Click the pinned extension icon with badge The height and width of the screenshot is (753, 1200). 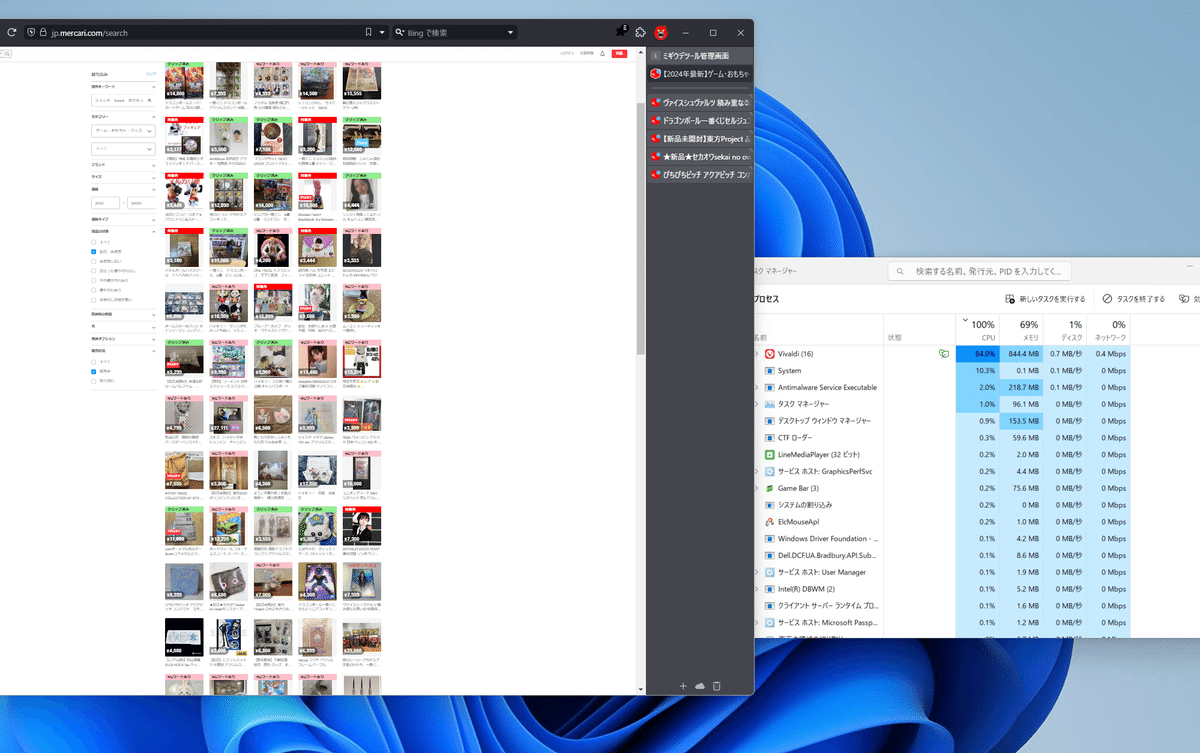[622, 31]
